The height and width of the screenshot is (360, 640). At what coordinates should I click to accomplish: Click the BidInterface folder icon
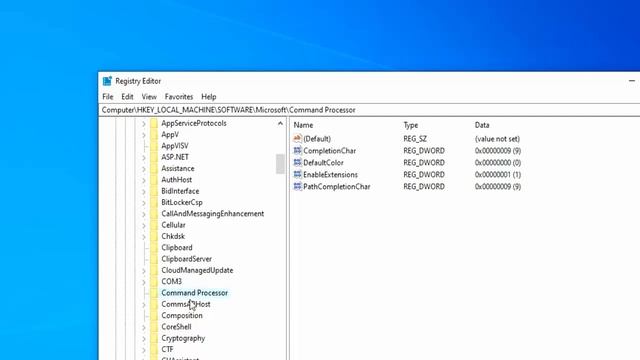click(154, 191)
